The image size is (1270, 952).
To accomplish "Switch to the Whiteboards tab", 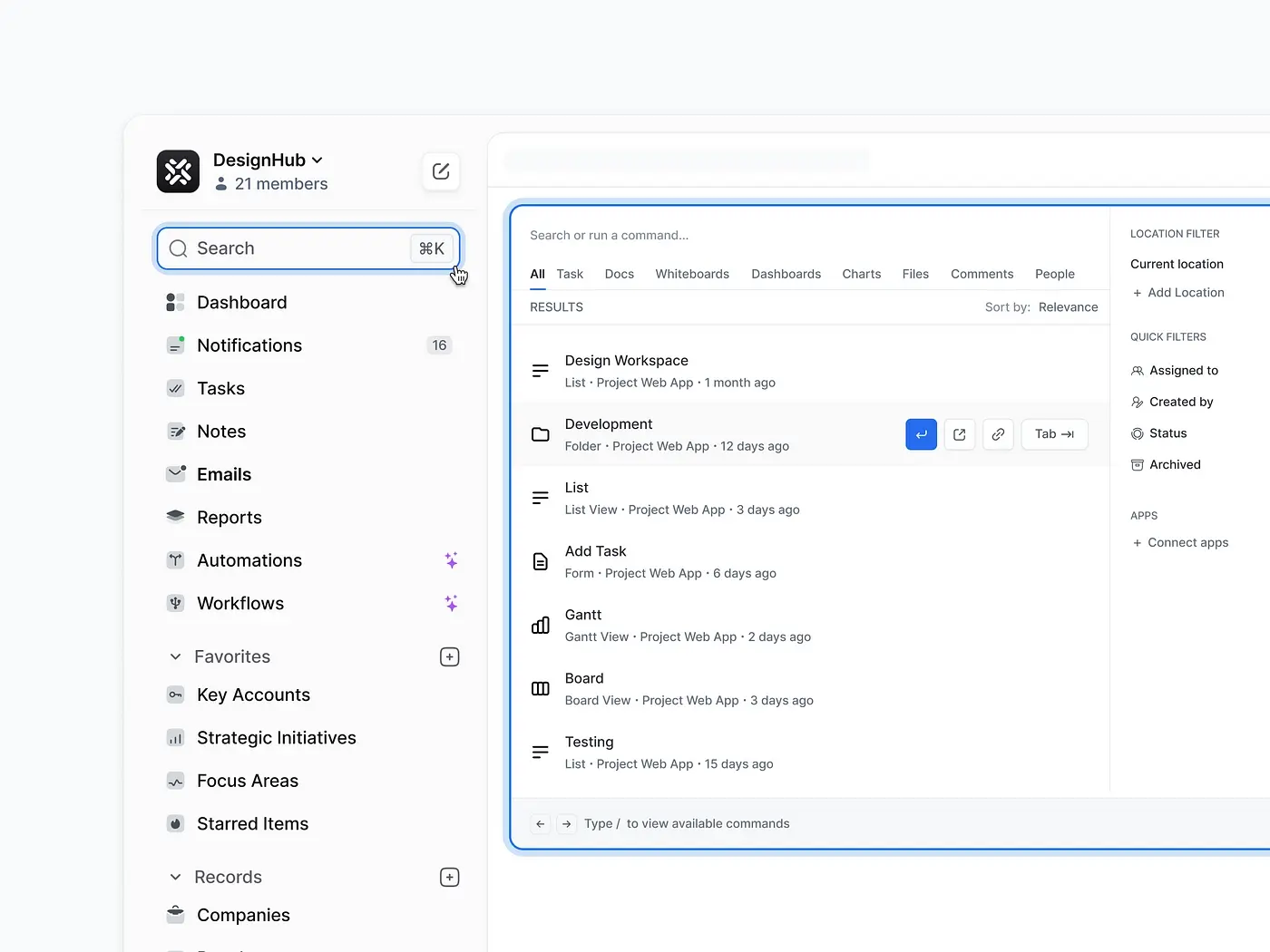I will pyautogui.click(x=691, y=274).
